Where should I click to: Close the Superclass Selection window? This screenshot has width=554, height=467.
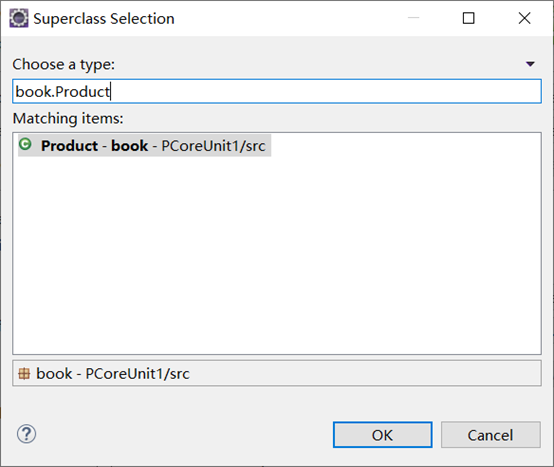[x=524, y=18]
